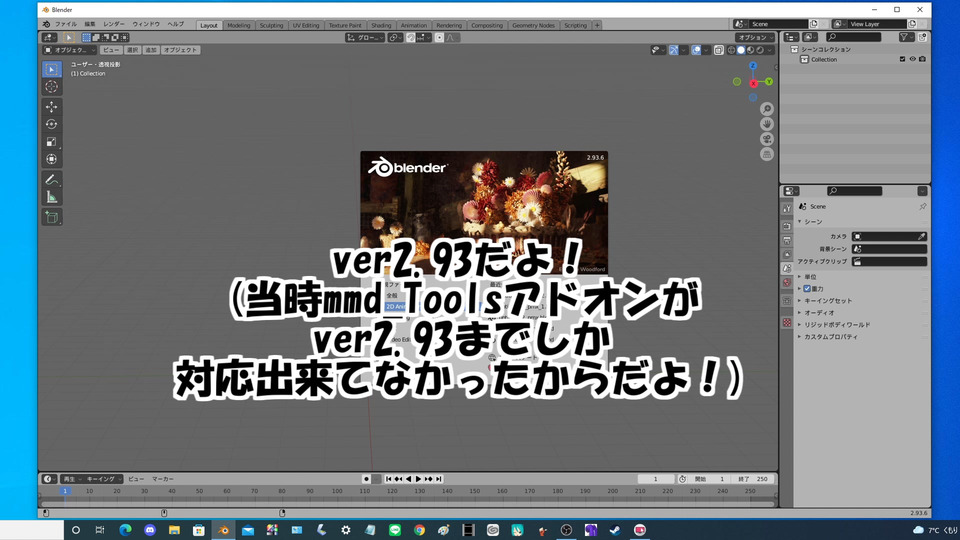
Task: Toggle auto keying record button
Action: (366, 479)
